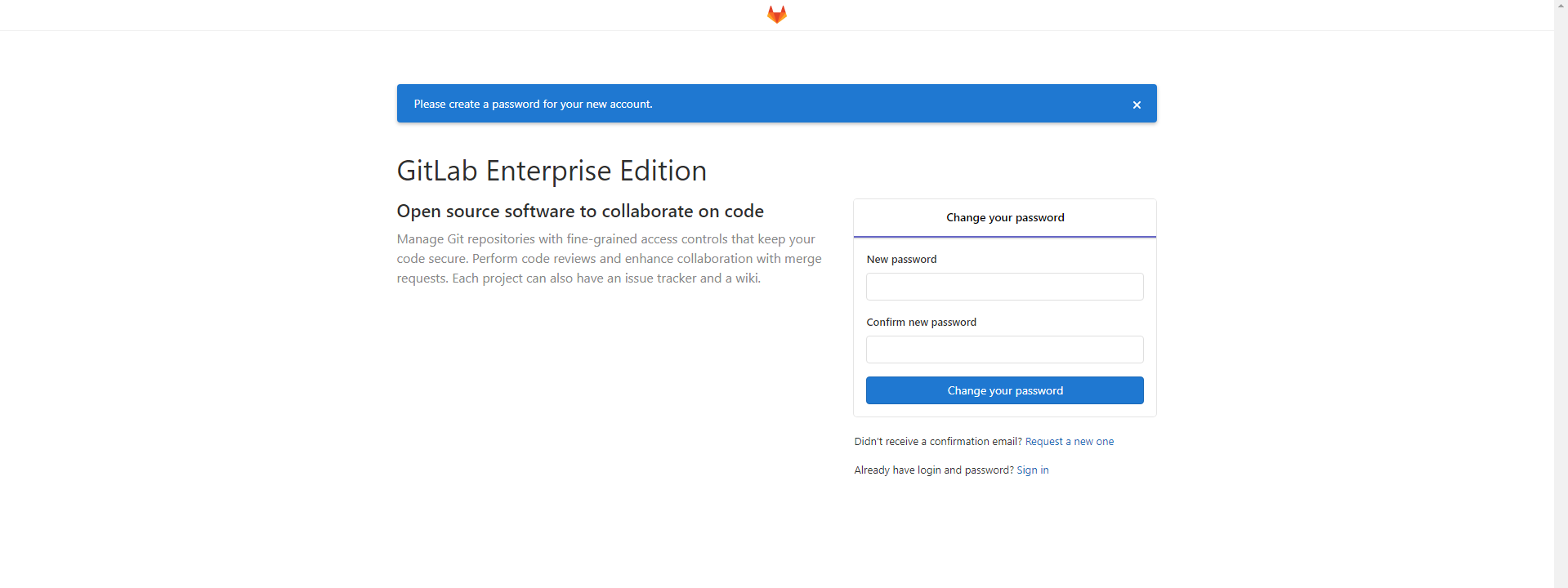
Task: Click the Already have login and password text
Action: tap(933, 470)
